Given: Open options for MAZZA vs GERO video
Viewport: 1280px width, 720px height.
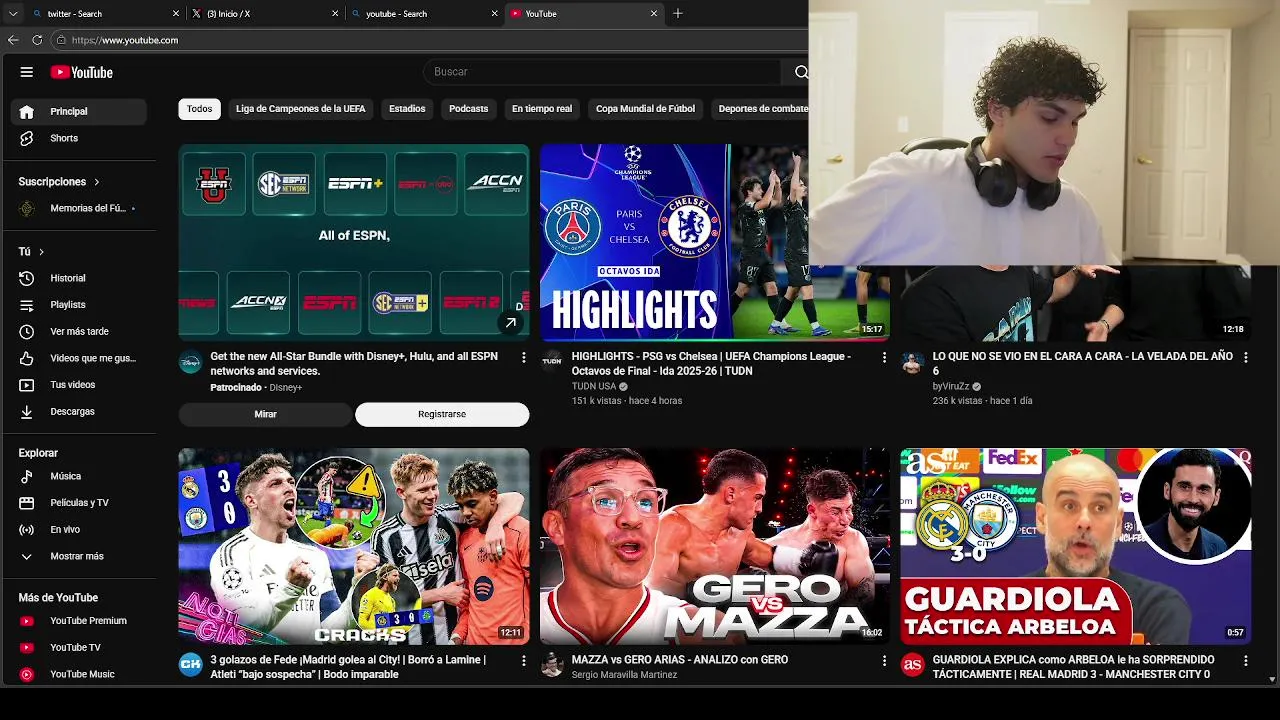Looking at the screenshot, I should click(x=884, y=661).
